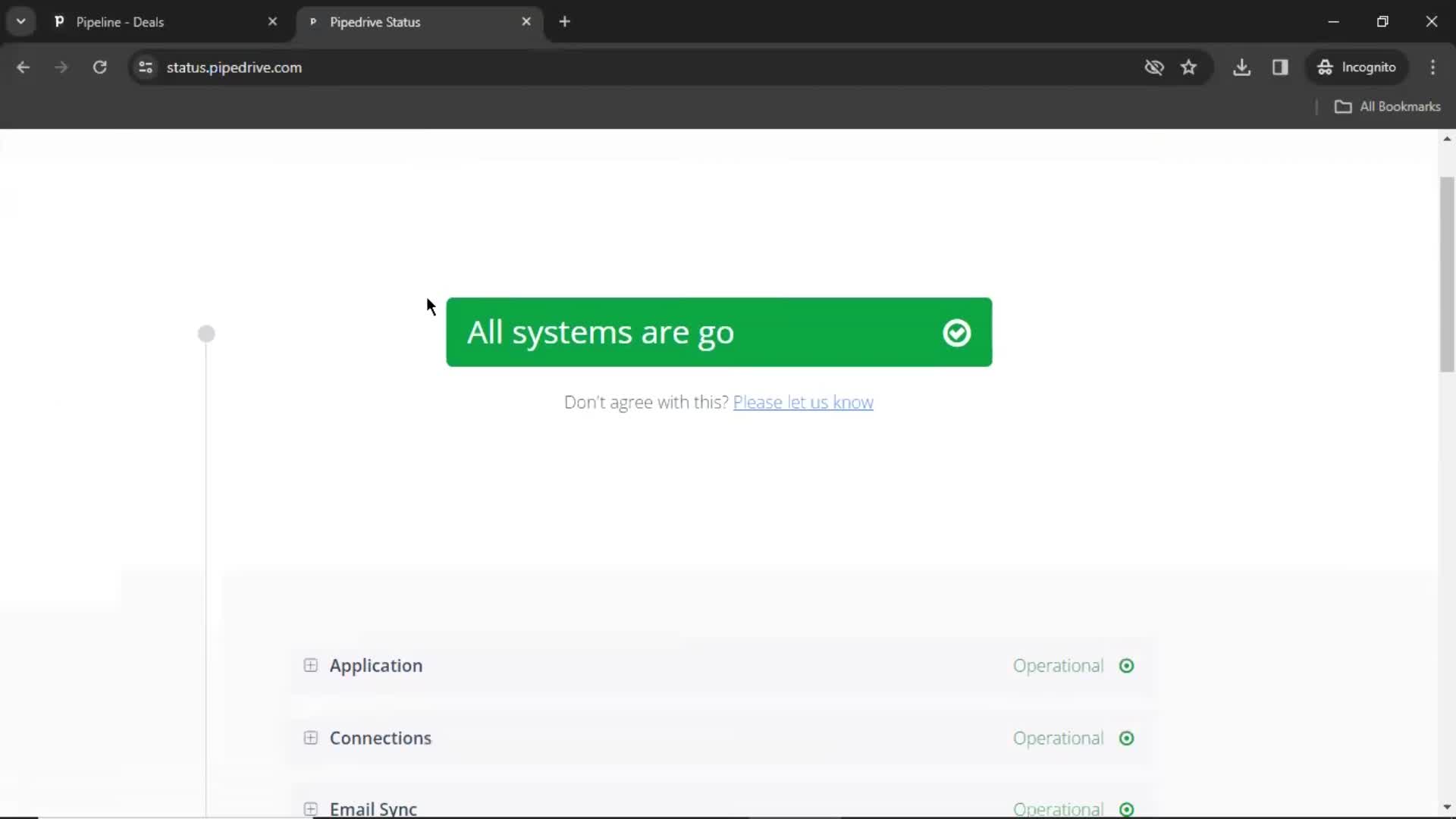The width and height of the screenshot is (1456, 819).
Task: Expand the Application status group
Action: click(x=310, y=665)
